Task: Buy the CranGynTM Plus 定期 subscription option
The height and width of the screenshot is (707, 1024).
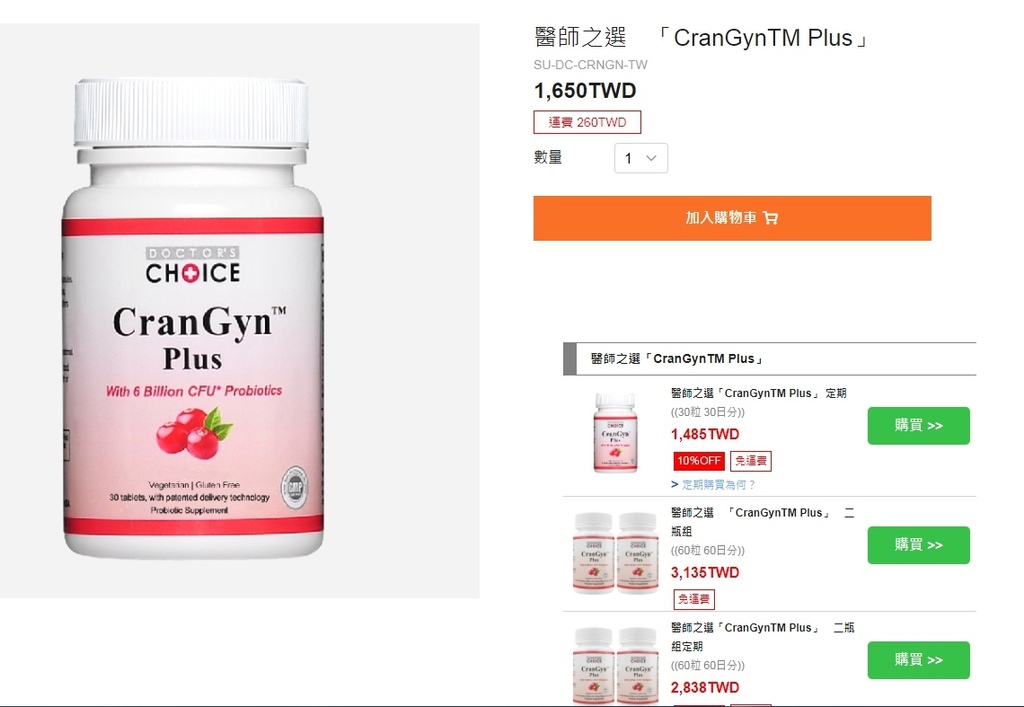Action: click(918, 426)
